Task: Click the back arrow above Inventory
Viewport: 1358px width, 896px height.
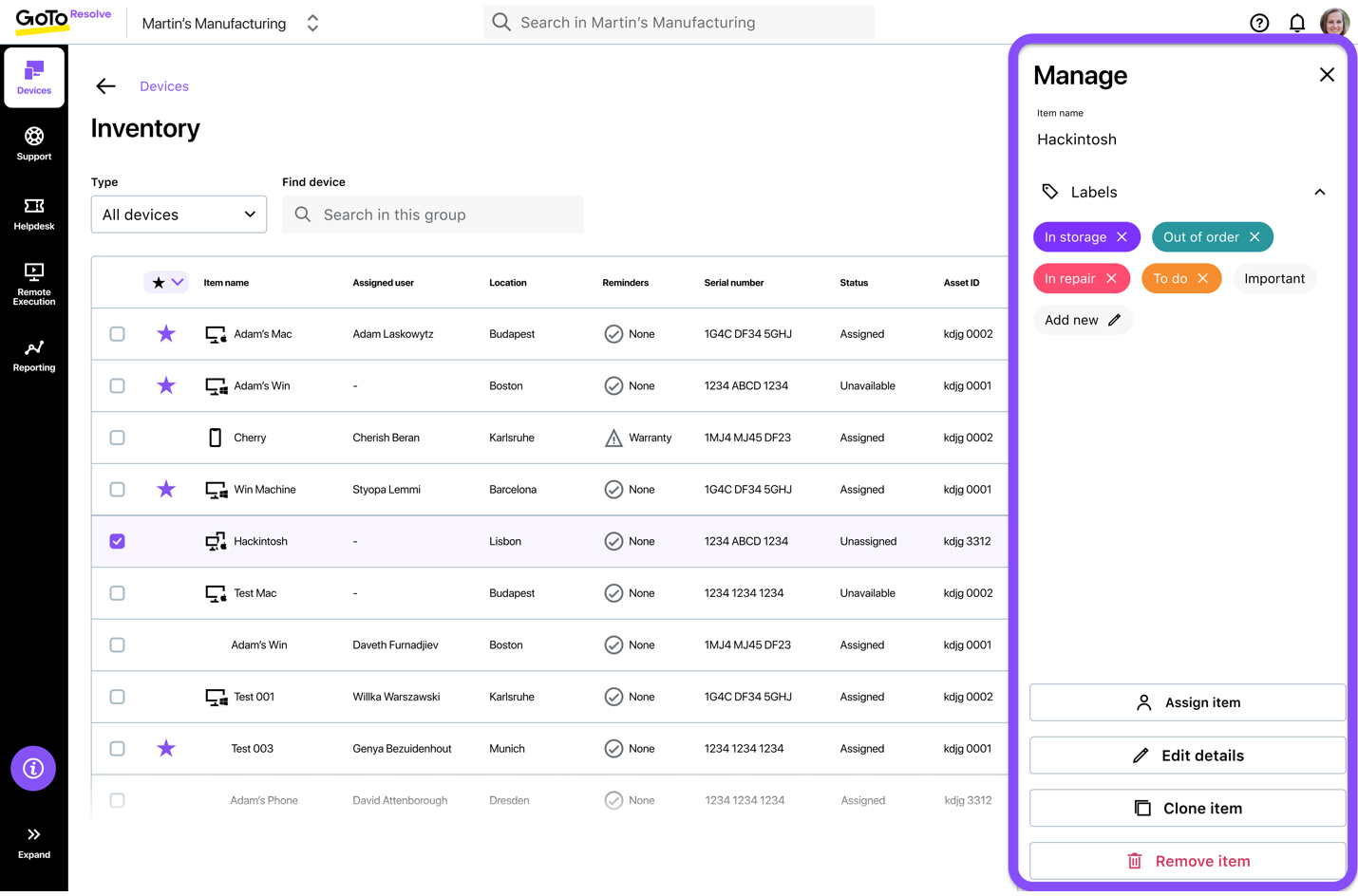Action: point(105,85)
